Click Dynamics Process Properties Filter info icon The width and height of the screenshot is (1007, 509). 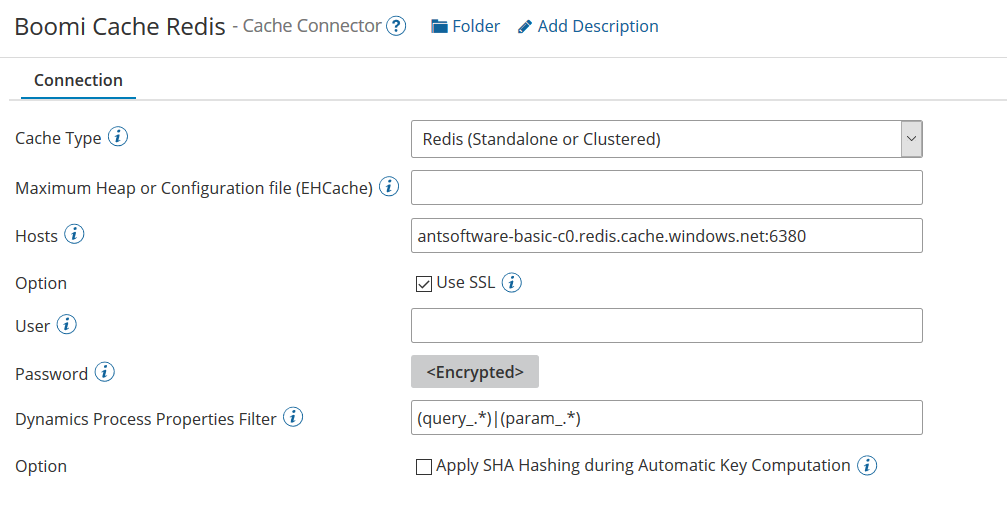[293, 418]
